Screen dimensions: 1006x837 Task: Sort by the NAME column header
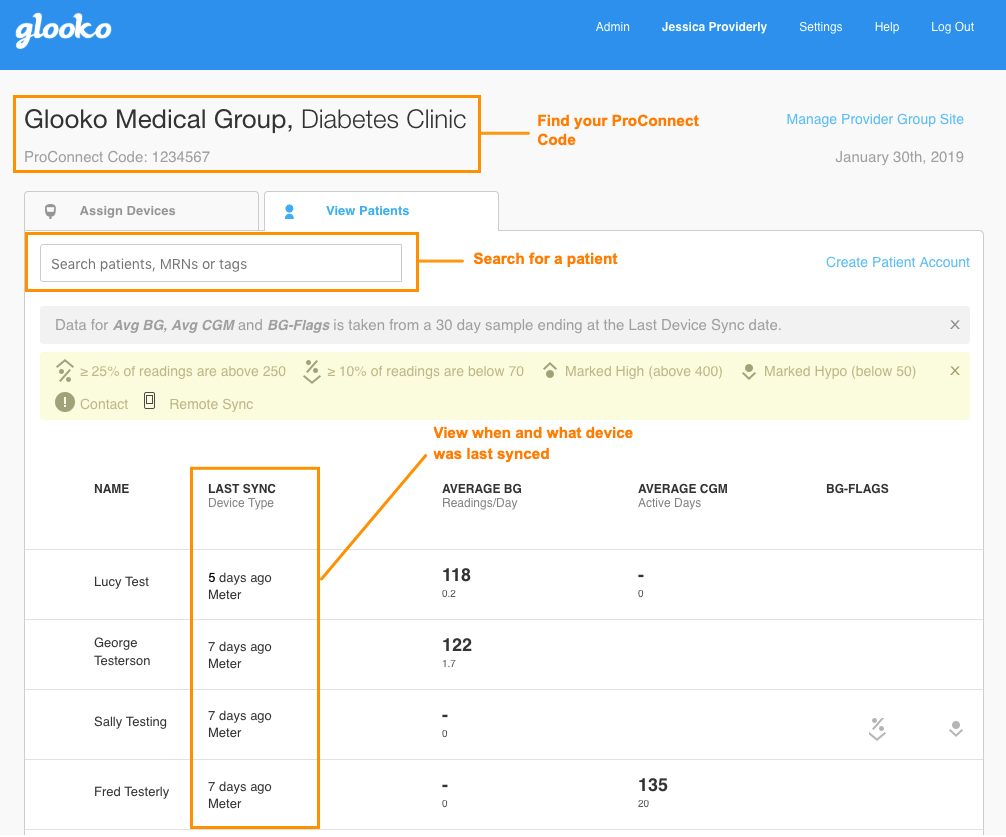pos(112,489)
